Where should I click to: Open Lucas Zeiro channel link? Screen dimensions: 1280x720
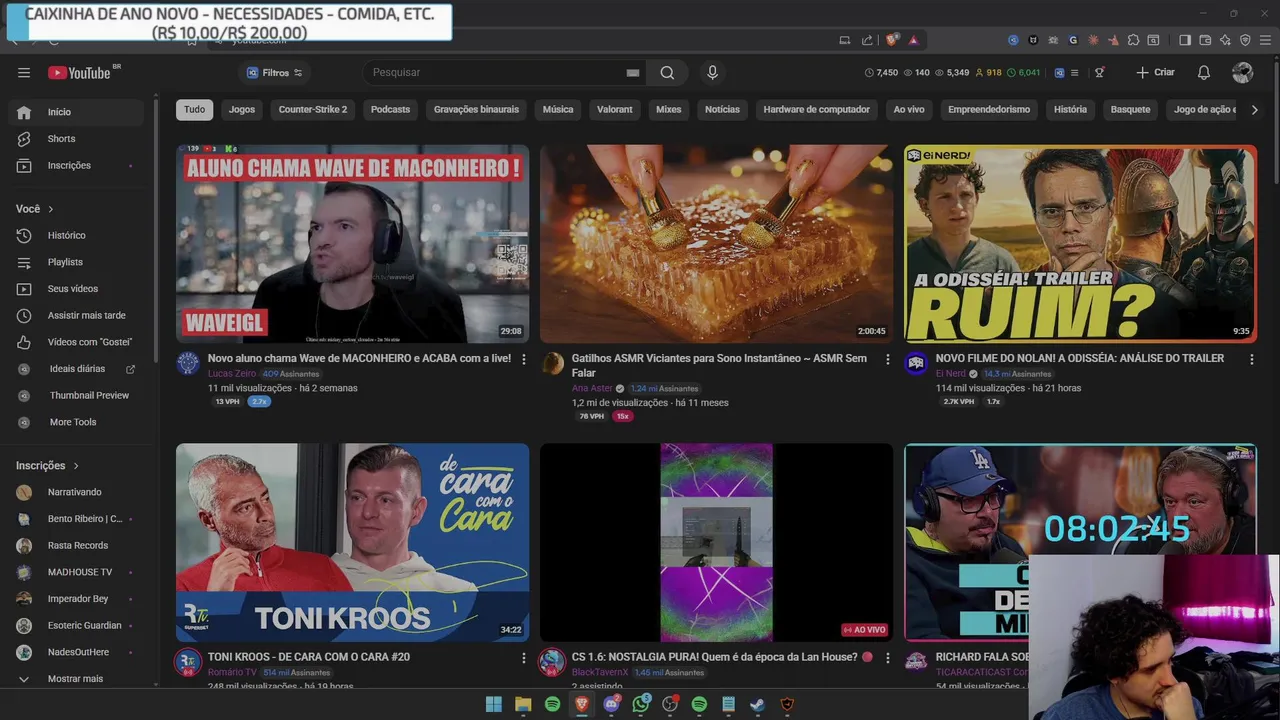[x=232, y=373]
